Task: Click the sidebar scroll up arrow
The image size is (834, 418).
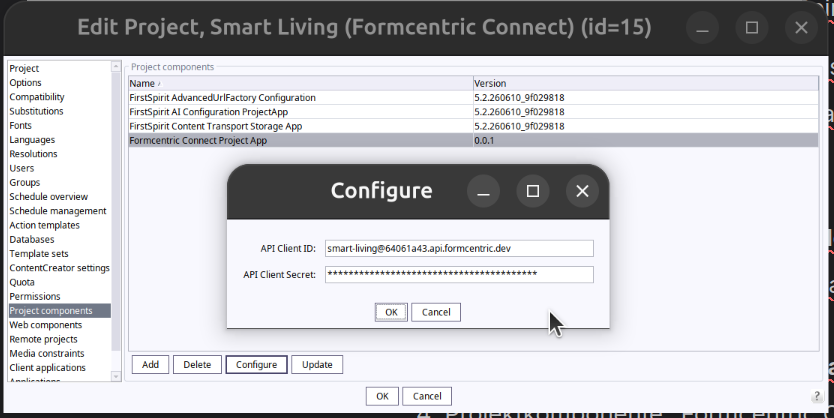Action: click(x=116, y=66)
